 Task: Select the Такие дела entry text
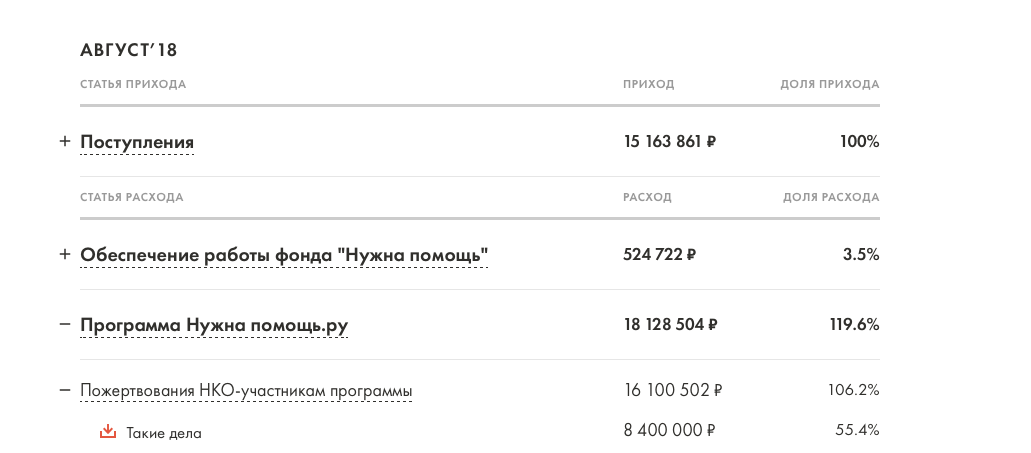click(164, 433)
